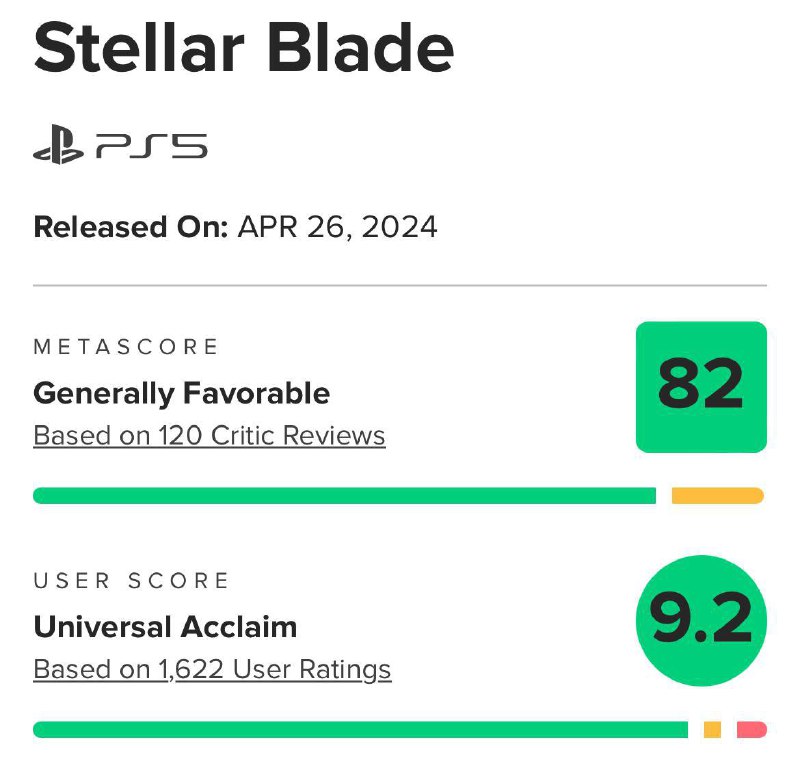Click the 'Generally Favorable' verdict text
The width and height of the screenshot is (800, 759).
[x=181, y=393]
